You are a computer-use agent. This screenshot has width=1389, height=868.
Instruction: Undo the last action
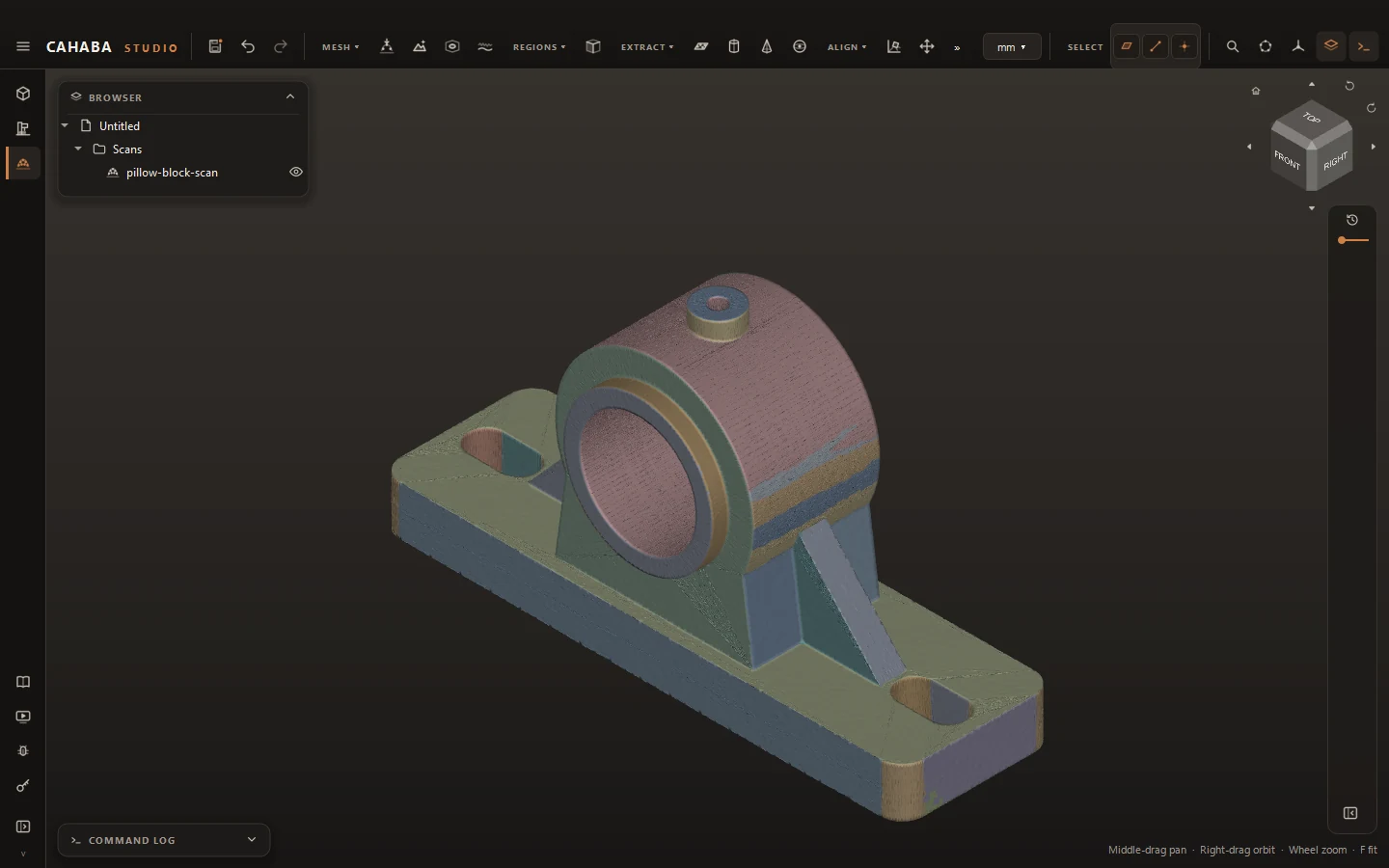point(248,46)
